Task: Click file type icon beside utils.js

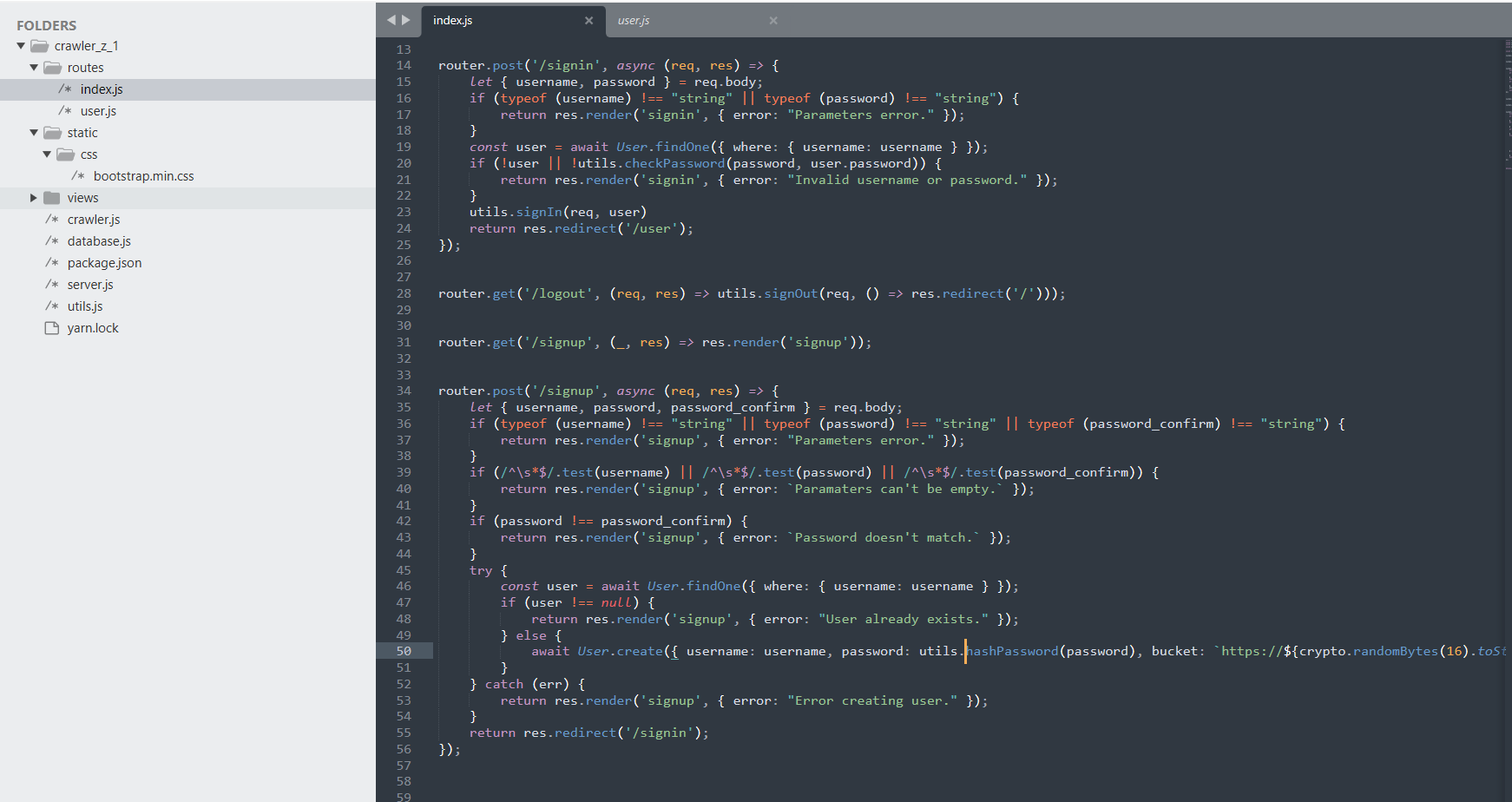Action: [x=52, y=306]
